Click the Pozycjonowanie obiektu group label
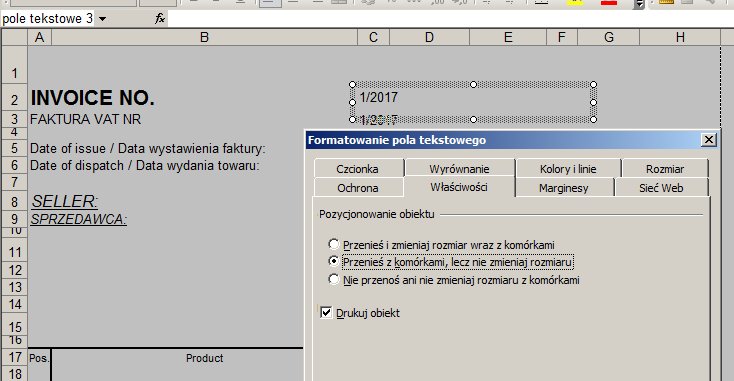 [377, 214]
